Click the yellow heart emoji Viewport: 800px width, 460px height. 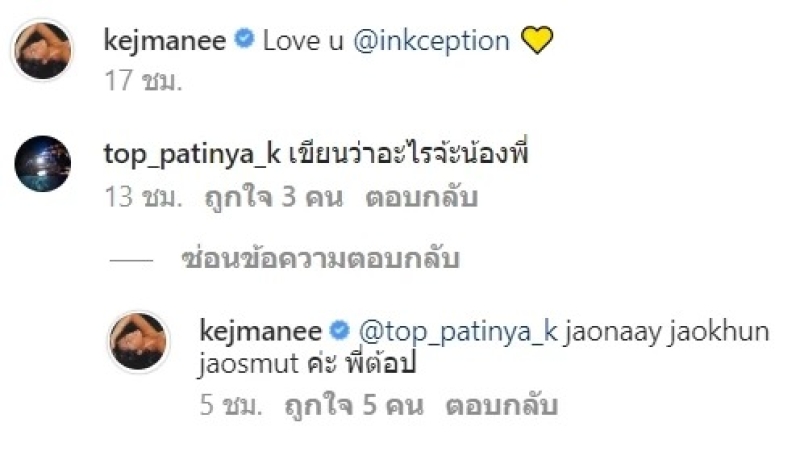tap(538, 41)
